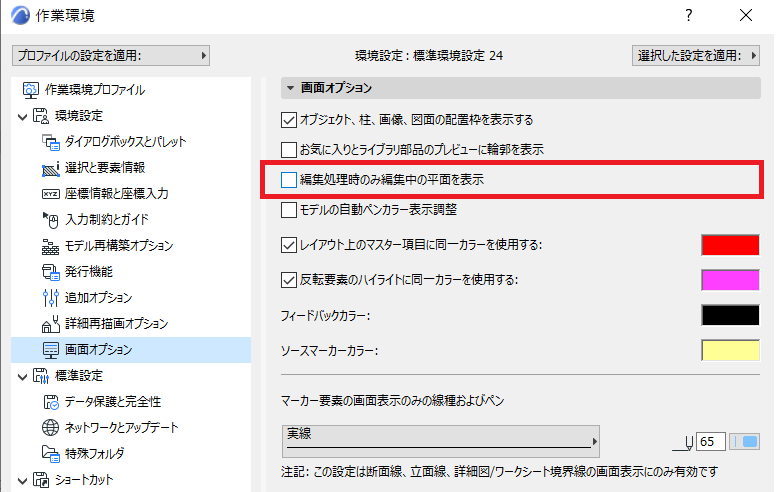Click the 特殊フォルダ folder icon

coord(50,453)
